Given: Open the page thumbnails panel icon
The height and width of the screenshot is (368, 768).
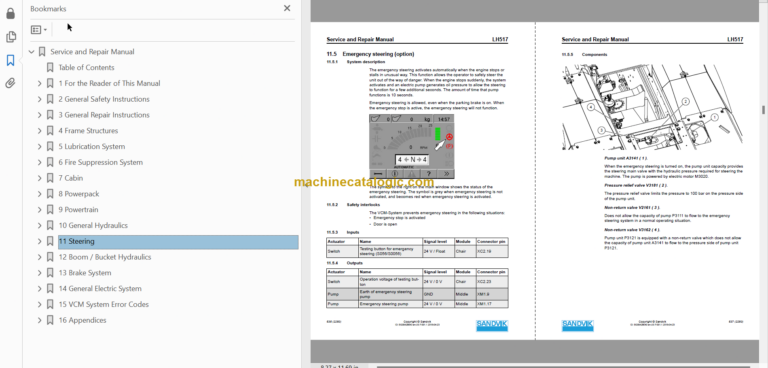Looking at the screenshot, I should [x=10, y=37].
